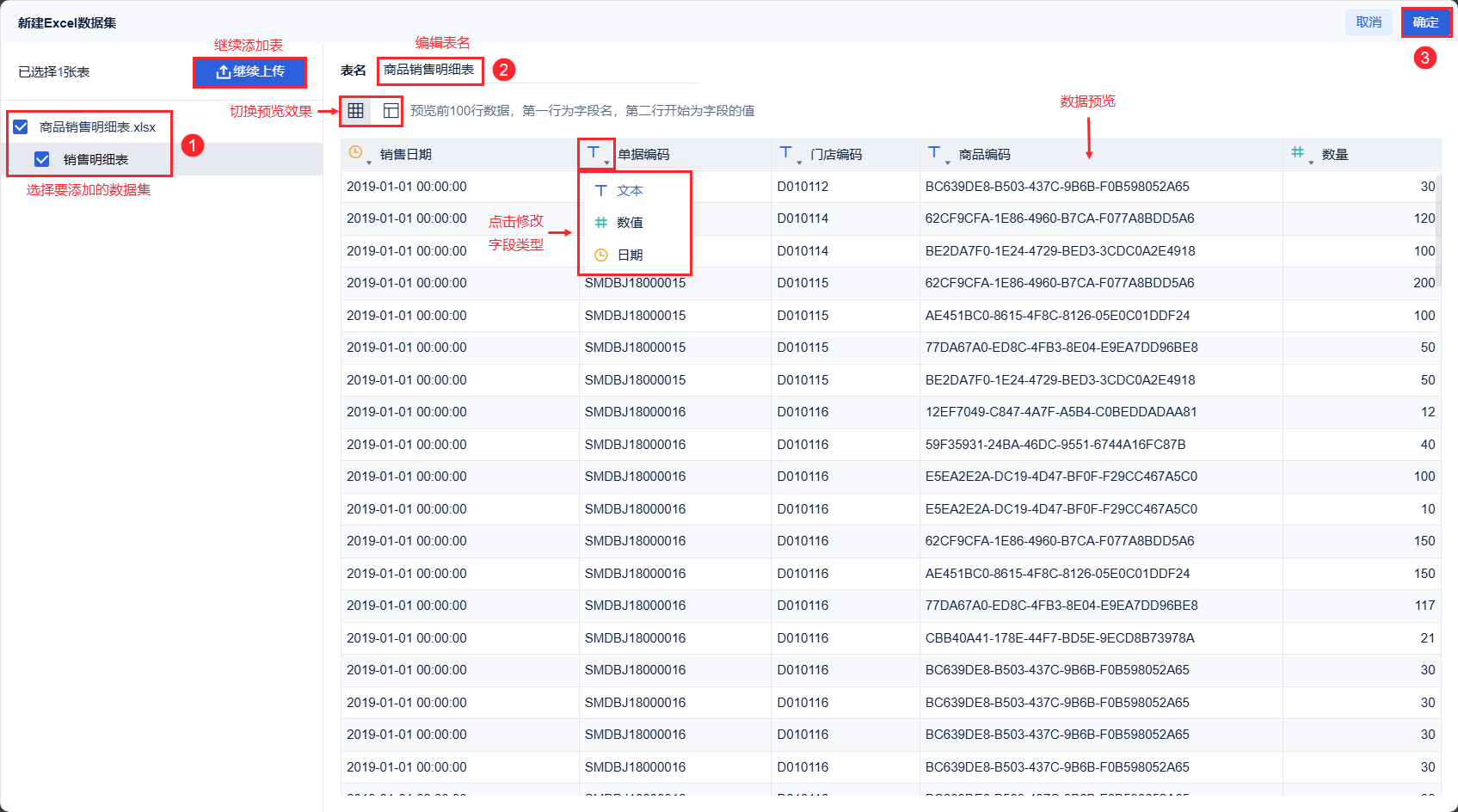Choose 文本 in the field type menu
Screen dimensions: 1458x812
(636, 190)
